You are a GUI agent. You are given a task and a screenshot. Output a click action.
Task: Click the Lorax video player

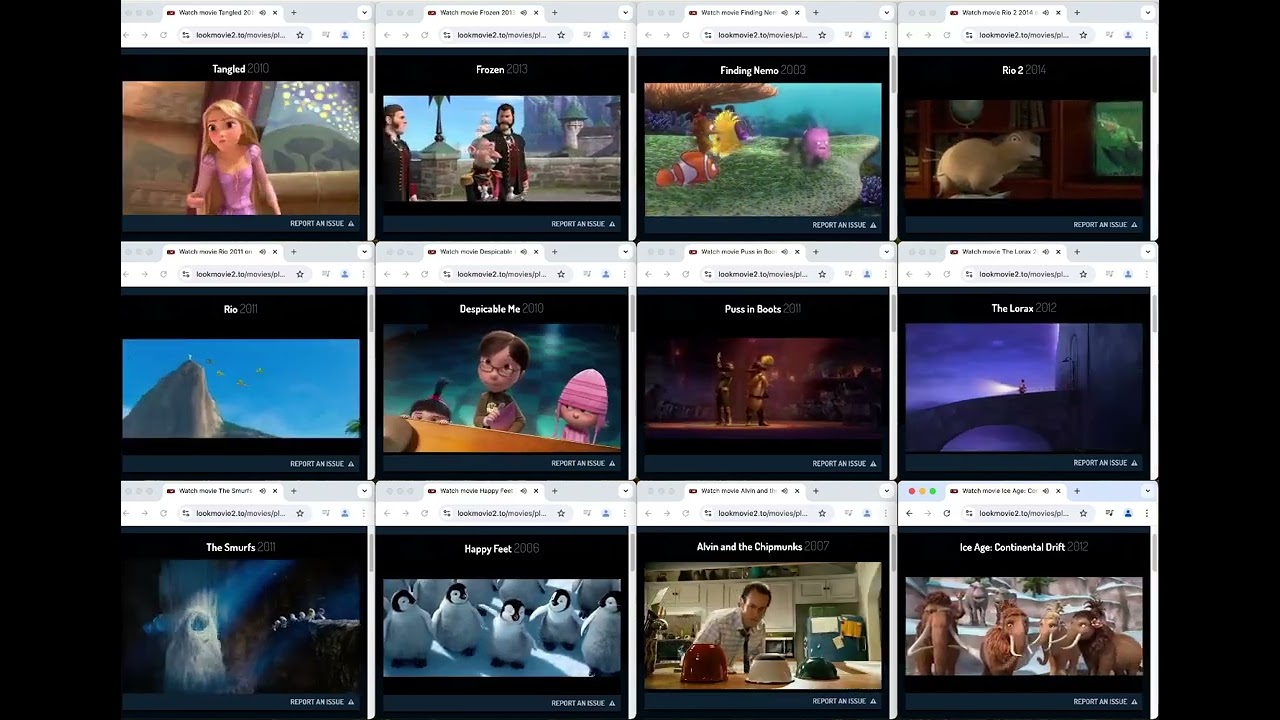click(x=1024, y=387)
